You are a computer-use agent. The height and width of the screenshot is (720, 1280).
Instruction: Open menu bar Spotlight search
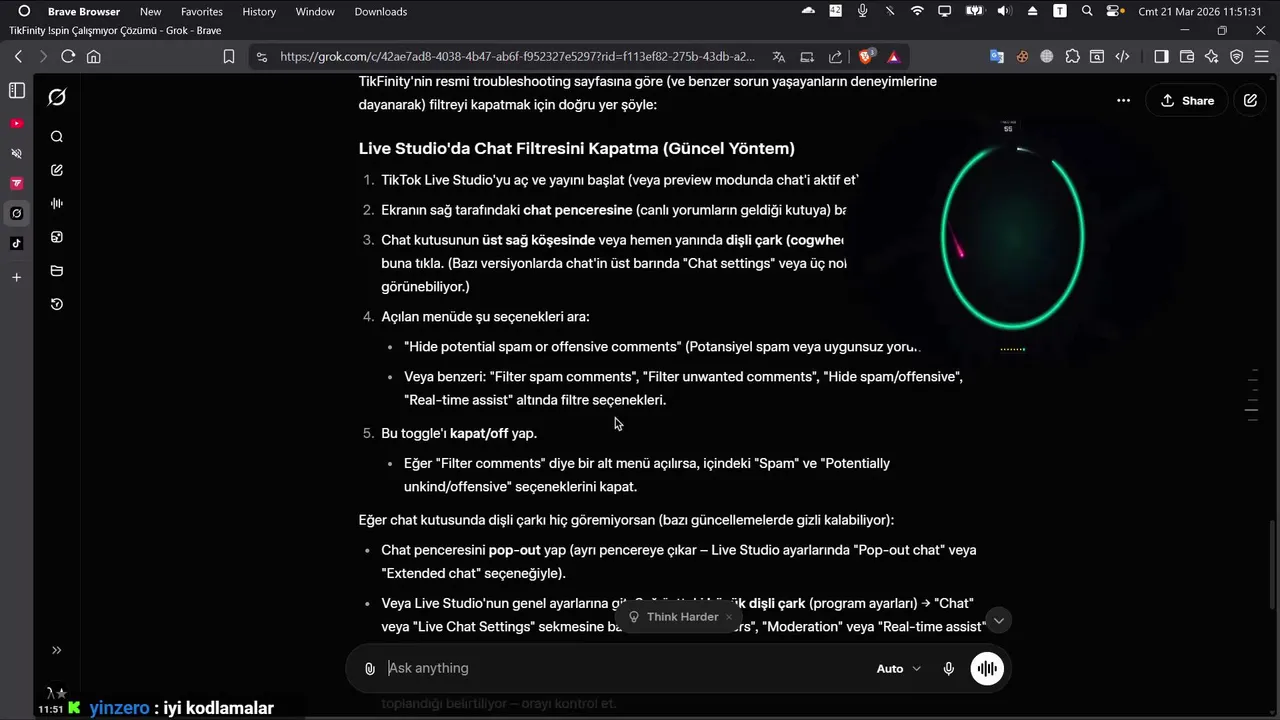click(1087, 11)
